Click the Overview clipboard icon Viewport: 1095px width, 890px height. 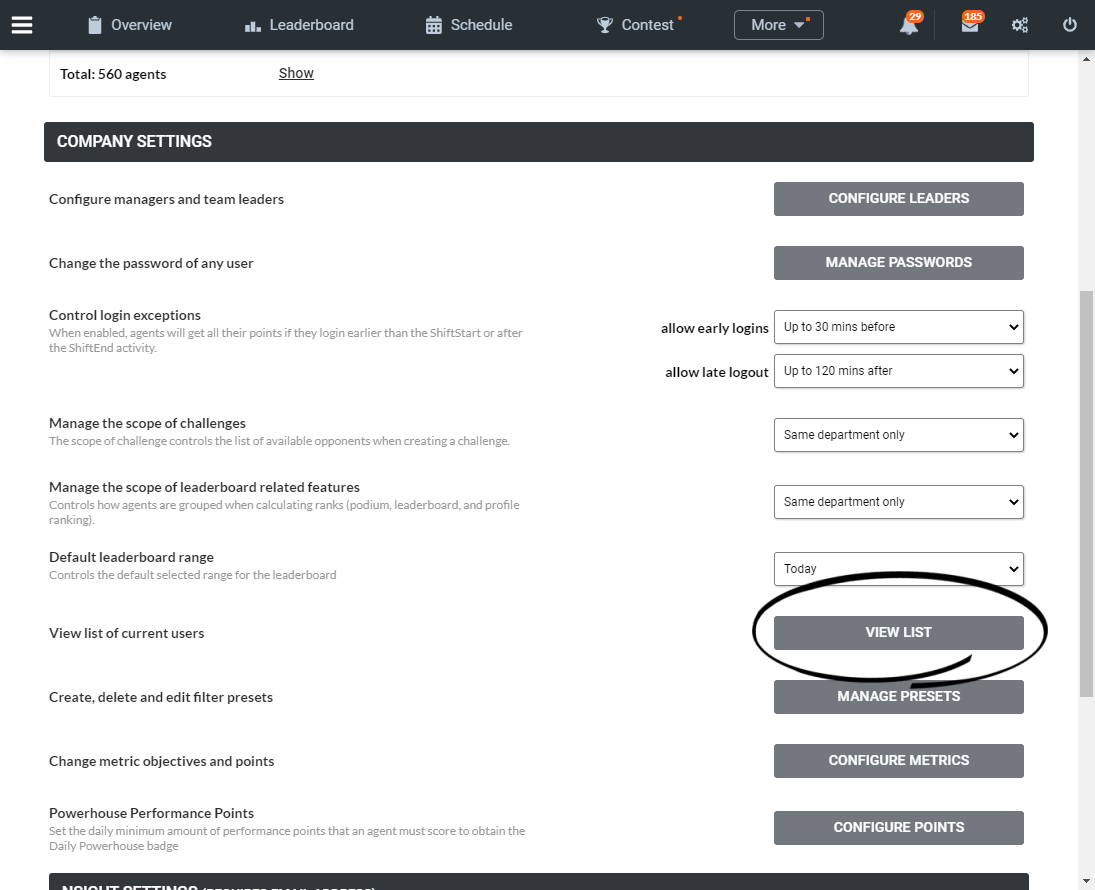95,25
